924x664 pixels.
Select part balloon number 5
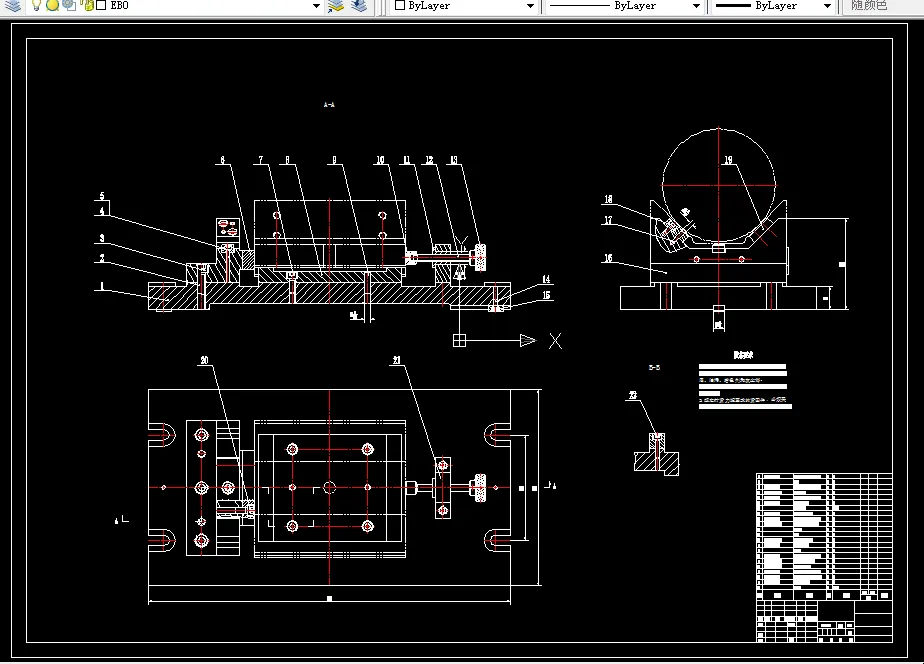pyautogui.click(x=102, y=196)
